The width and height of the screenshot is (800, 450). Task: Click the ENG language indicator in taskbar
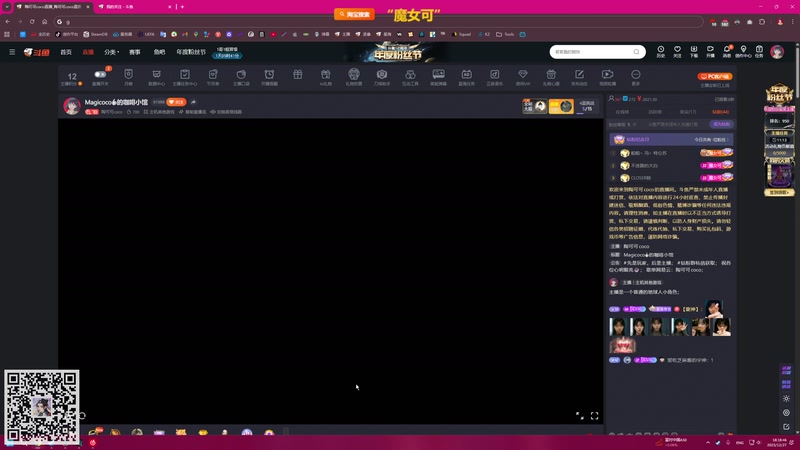point(740,442)
